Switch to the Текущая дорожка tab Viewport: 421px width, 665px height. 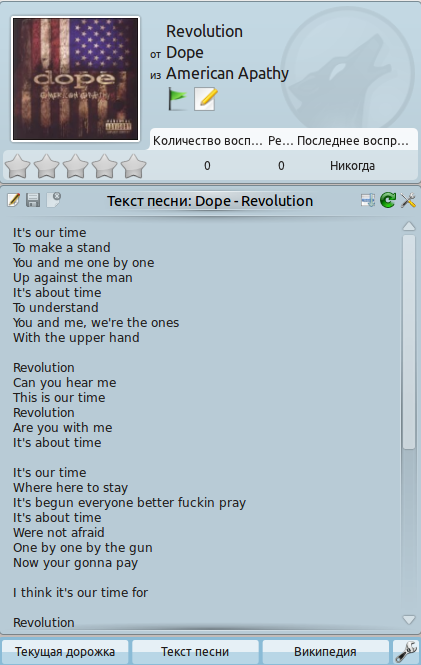point(65,652)
